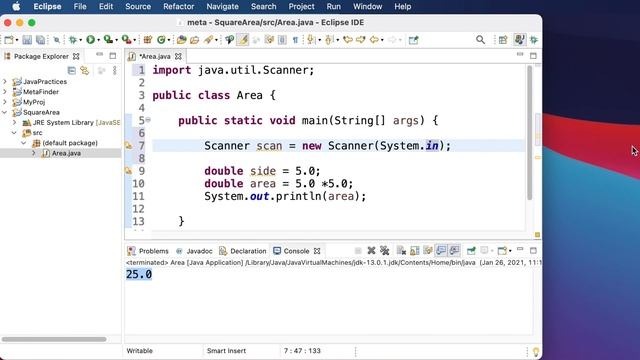The image size is (640, 360).
Task: Toggle Show Console on Standard Out
Action: (441, 250)
